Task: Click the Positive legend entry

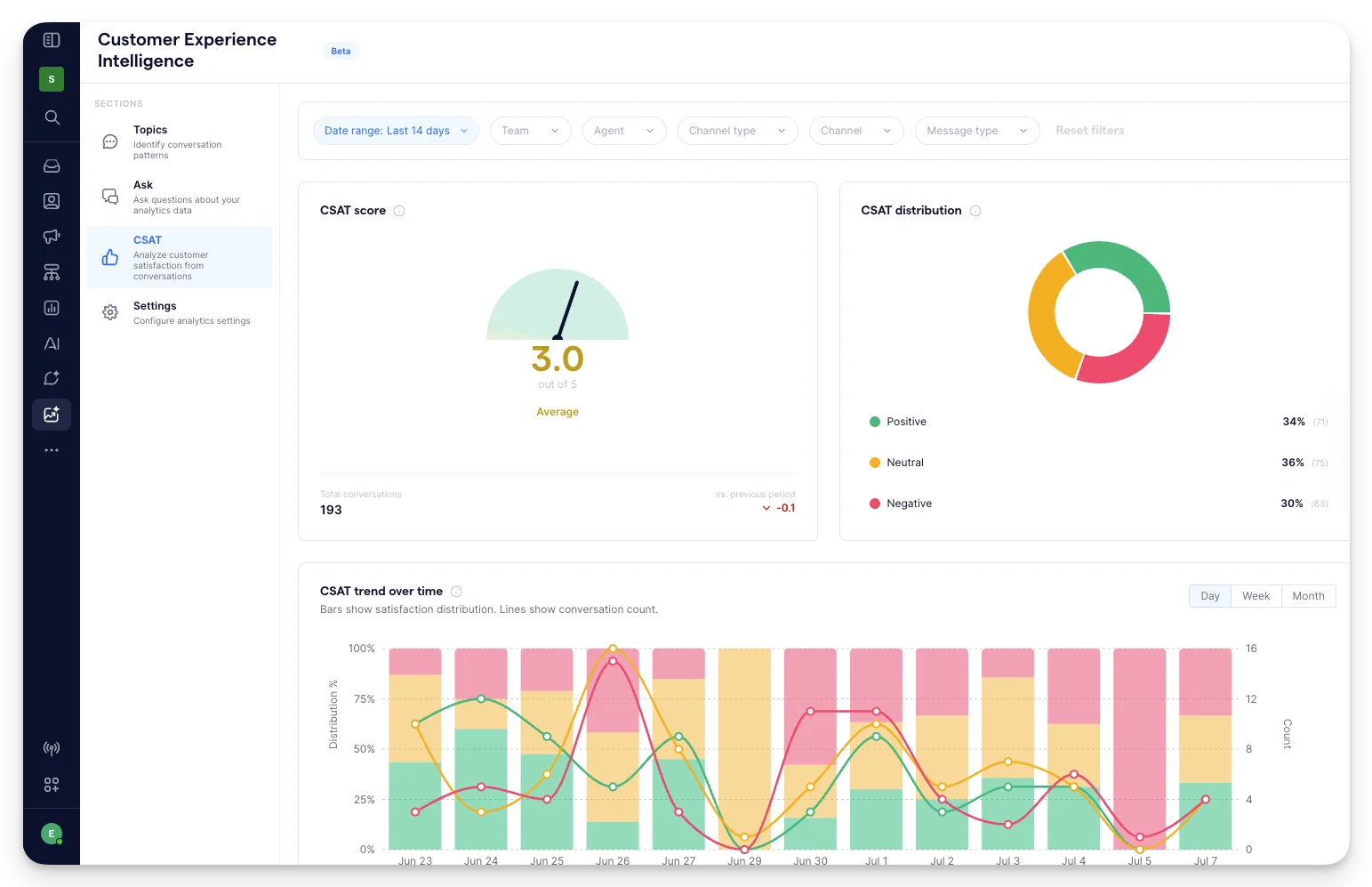Action: tap(898, 422)
